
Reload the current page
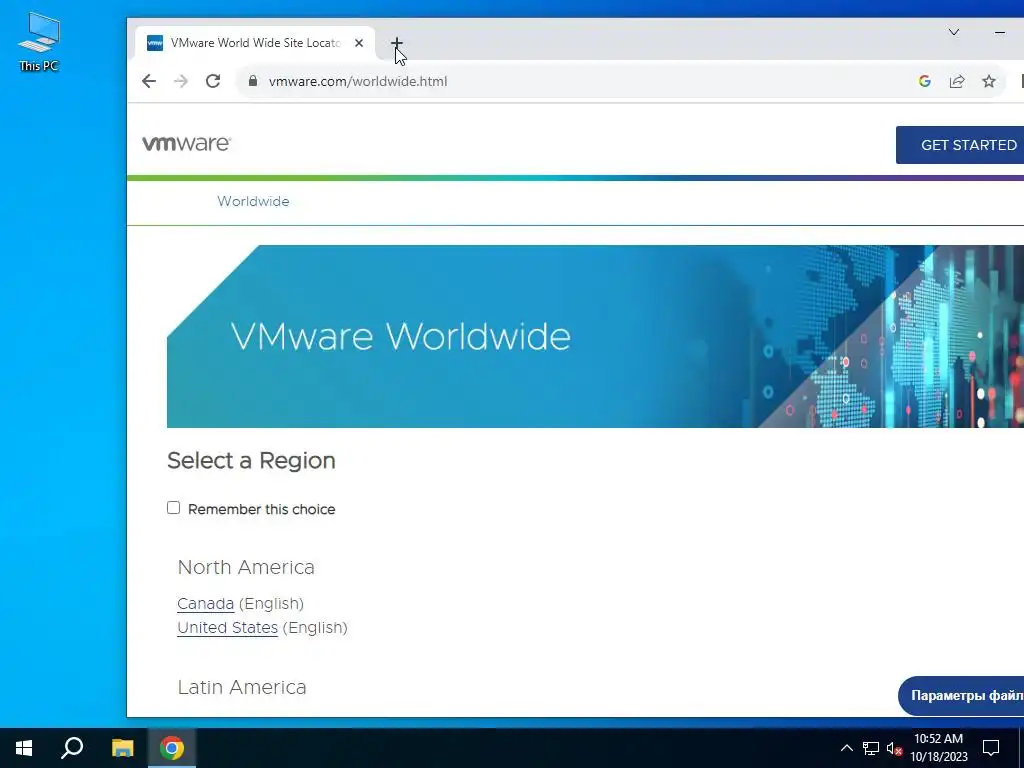click(x=213, y=81)
